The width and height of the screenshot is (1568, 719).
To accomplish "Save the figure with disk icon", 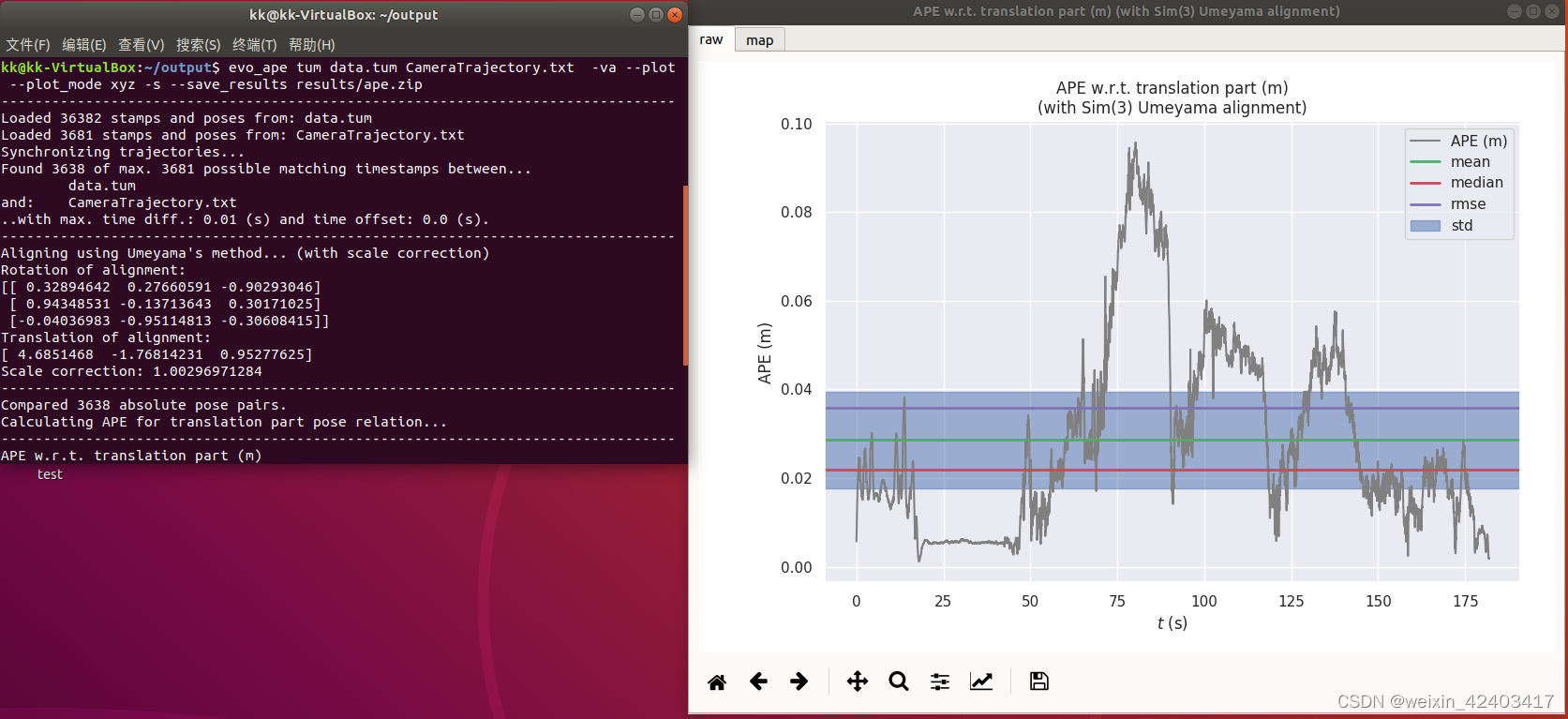I will pyautogui.click(x=1039, y=682).
